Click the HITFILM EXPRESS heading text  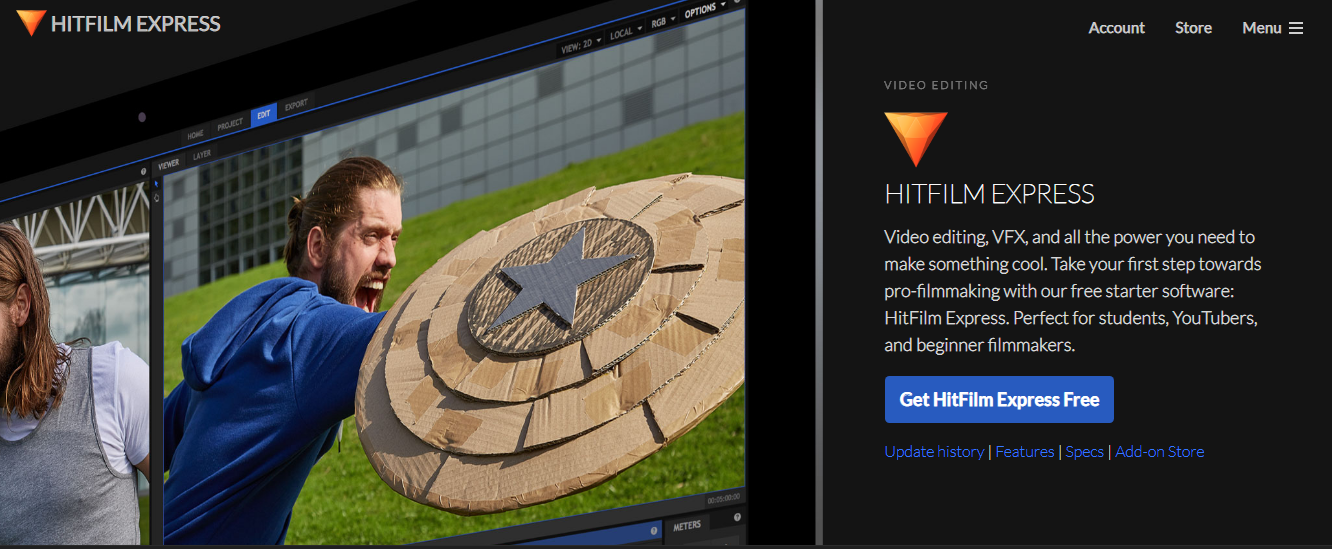[989, 194]
